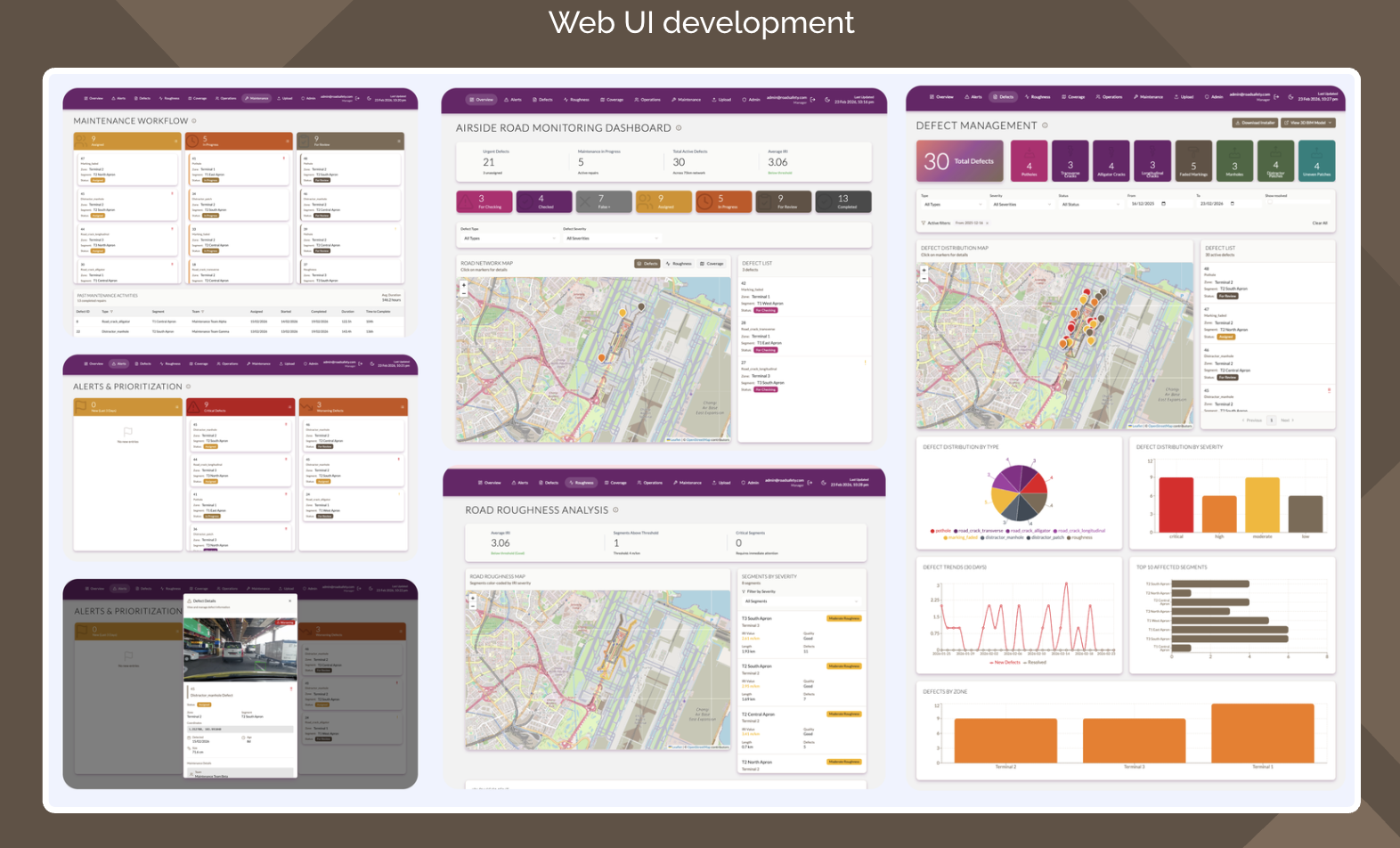
Task: Toggle dark mode in Airside dashboard header
Action: (x=826, y=100)
